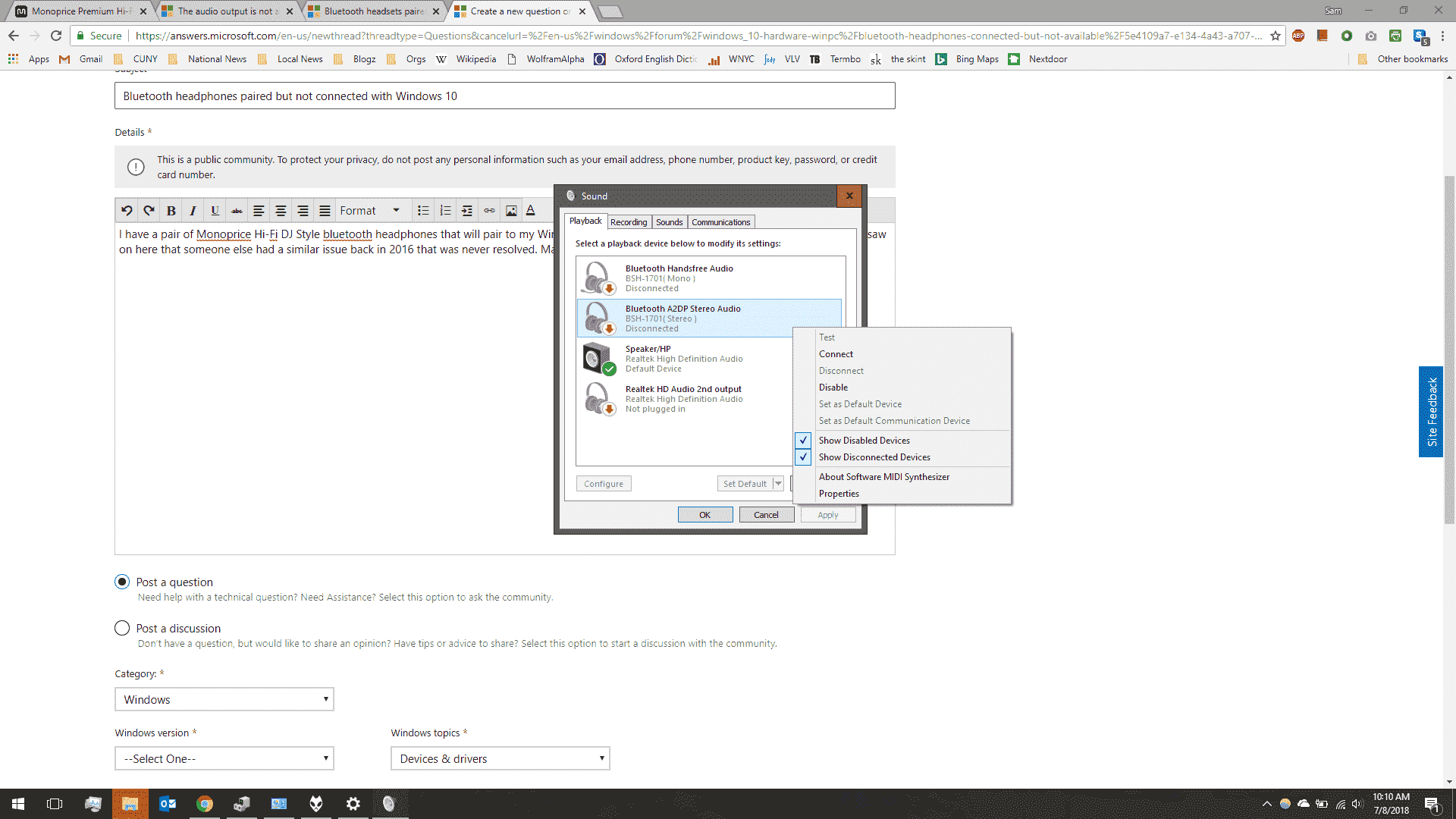Open the Wikipedia bookmark
The width and height of the screenshot is (1456, 819).
click(466, 59)
